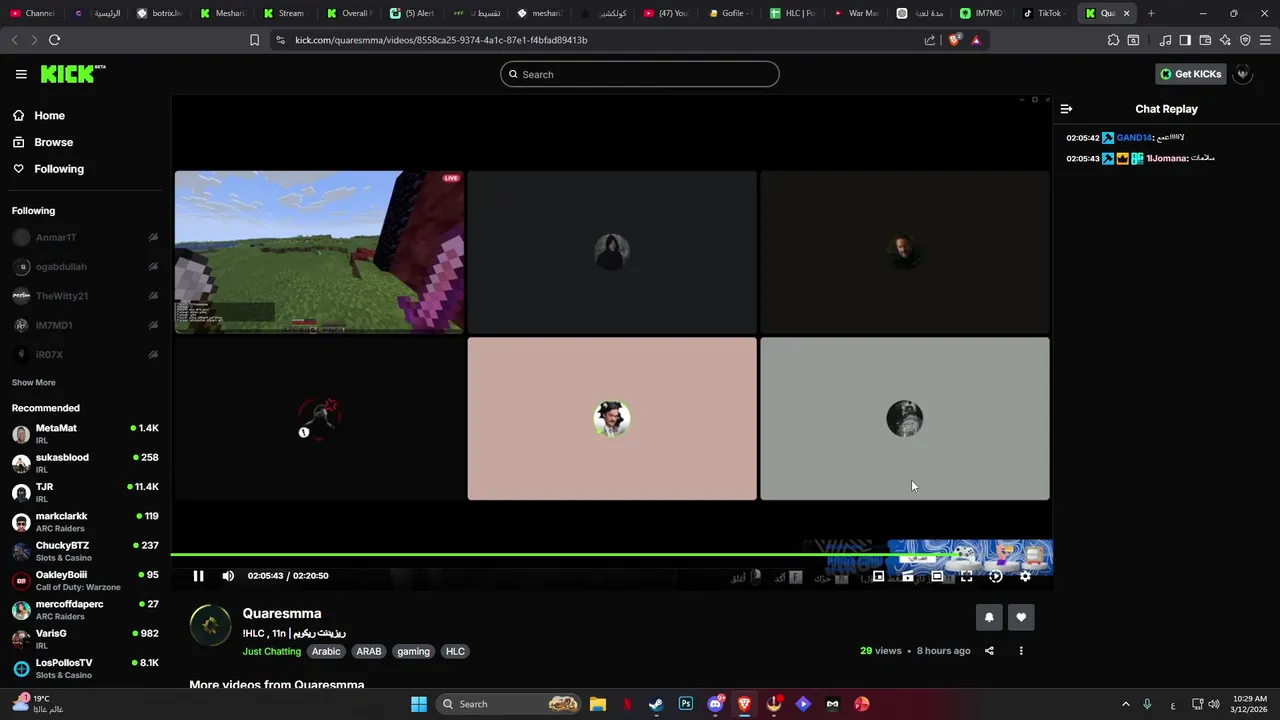Enter fullscreen video mode
Screen dimensions: 1280x720
[x=966, y=576]
